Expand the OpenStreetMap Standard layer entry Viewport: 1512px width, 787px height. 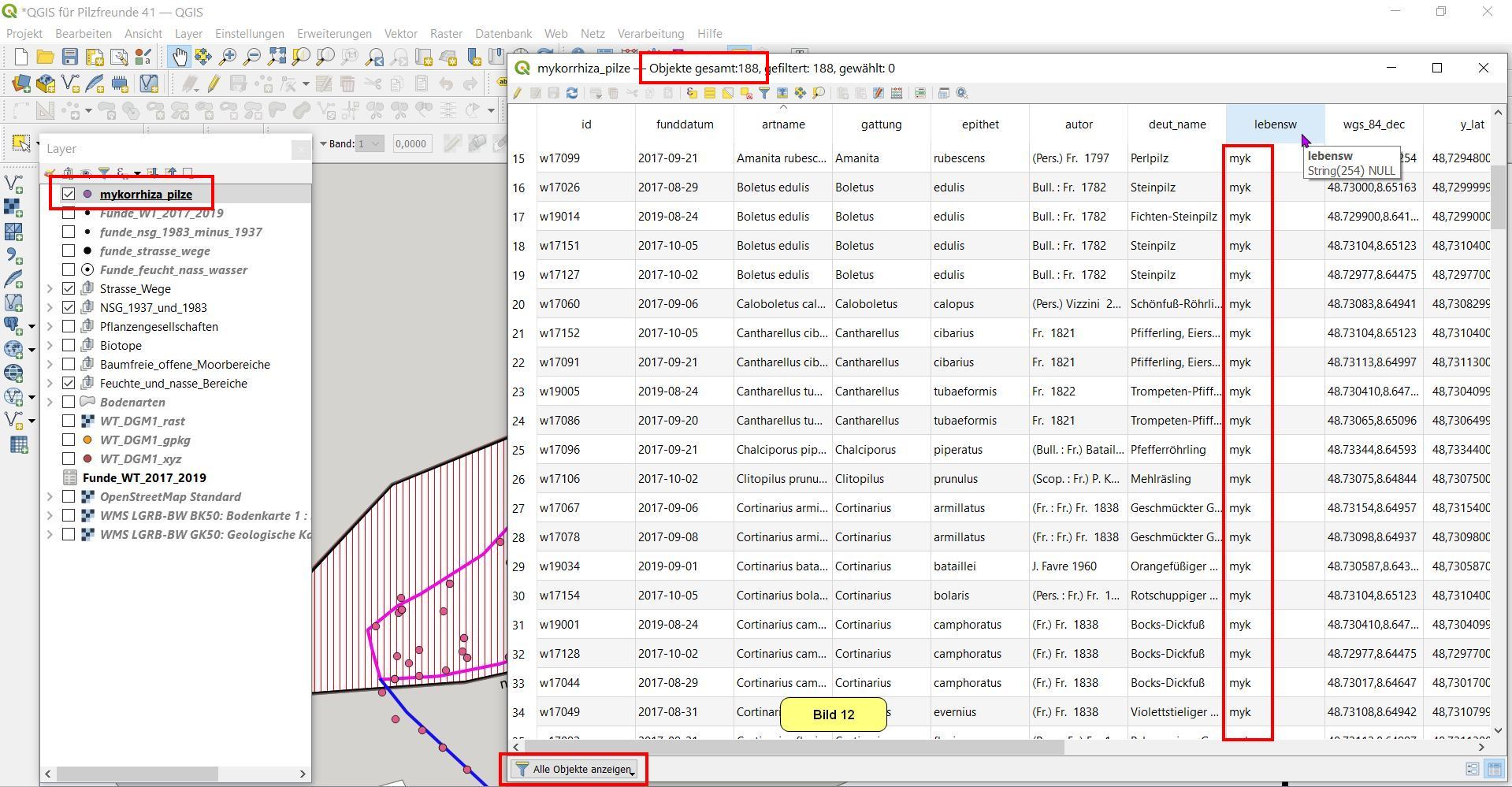tap(50, 496)
